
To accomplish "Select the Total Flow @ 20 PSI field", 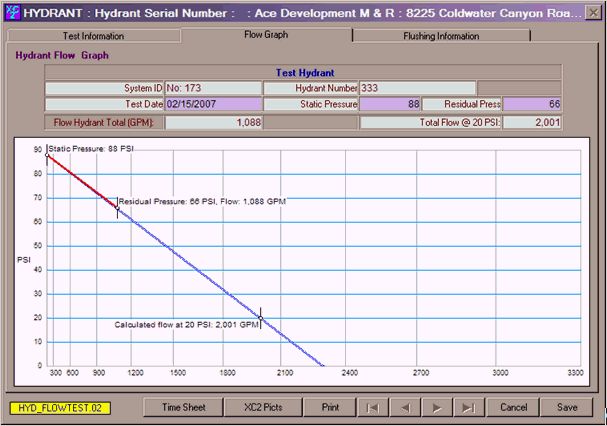I will [x=532, y=122].
